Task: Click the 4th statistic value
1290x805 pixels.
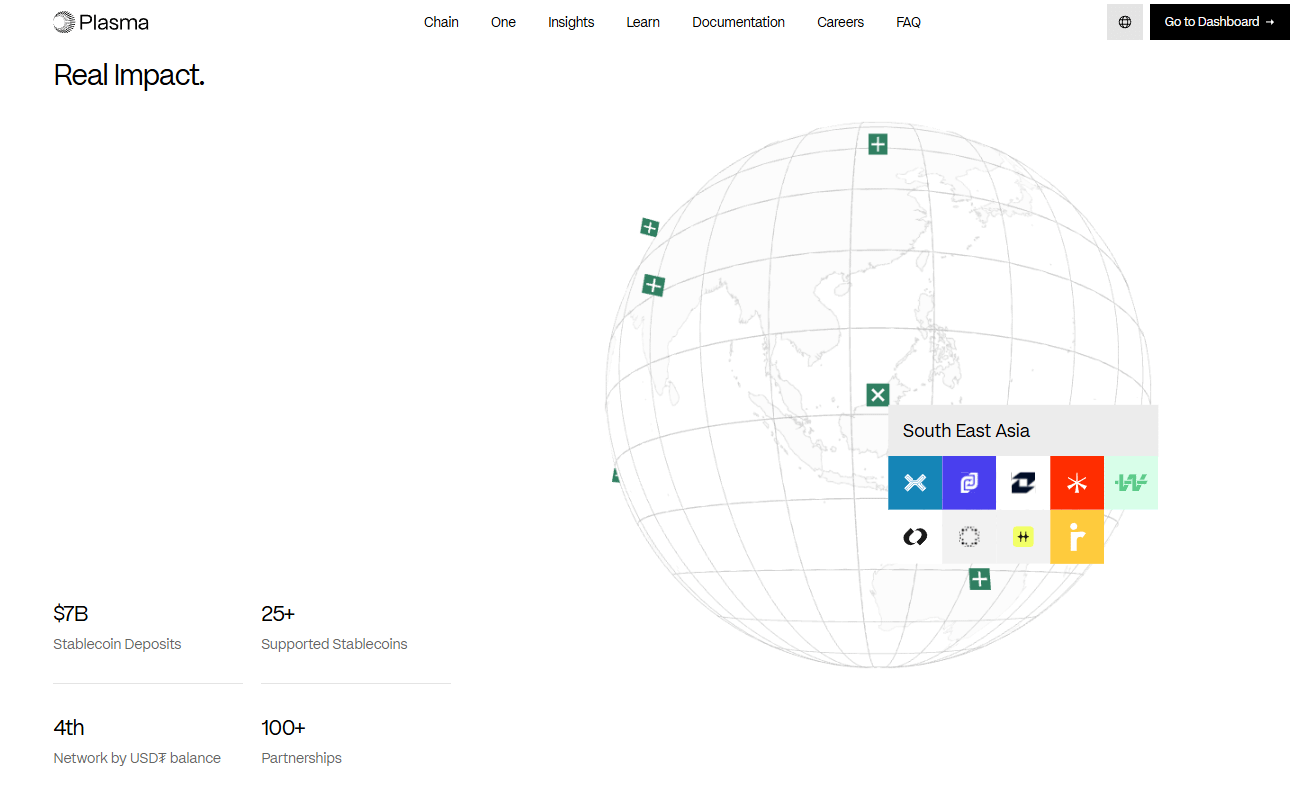Action: pyautogui.click(x=69, y=727)
